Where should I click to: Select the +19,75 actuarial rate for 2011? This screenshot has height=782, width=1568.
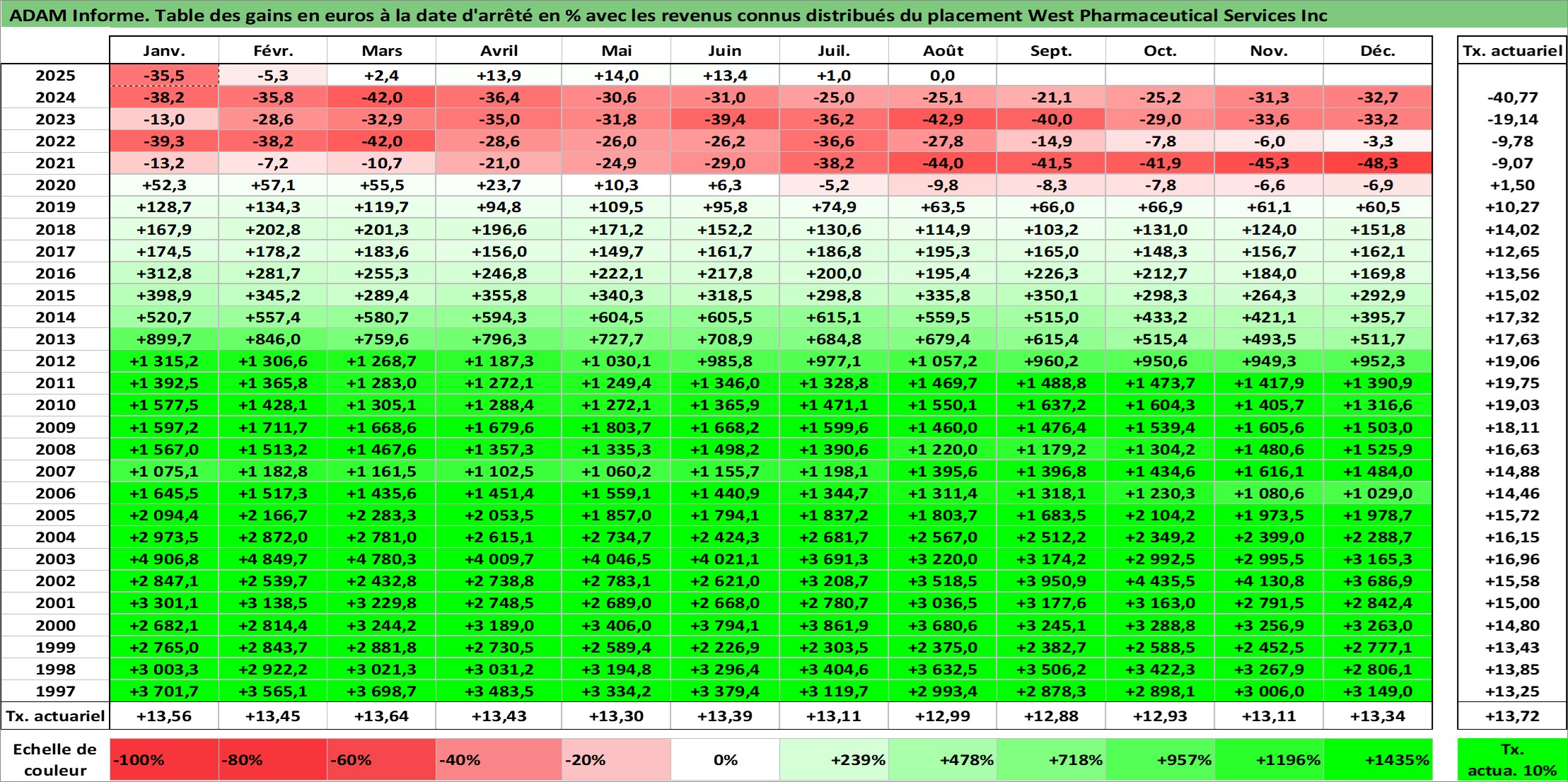click(x=1511, y=383)
